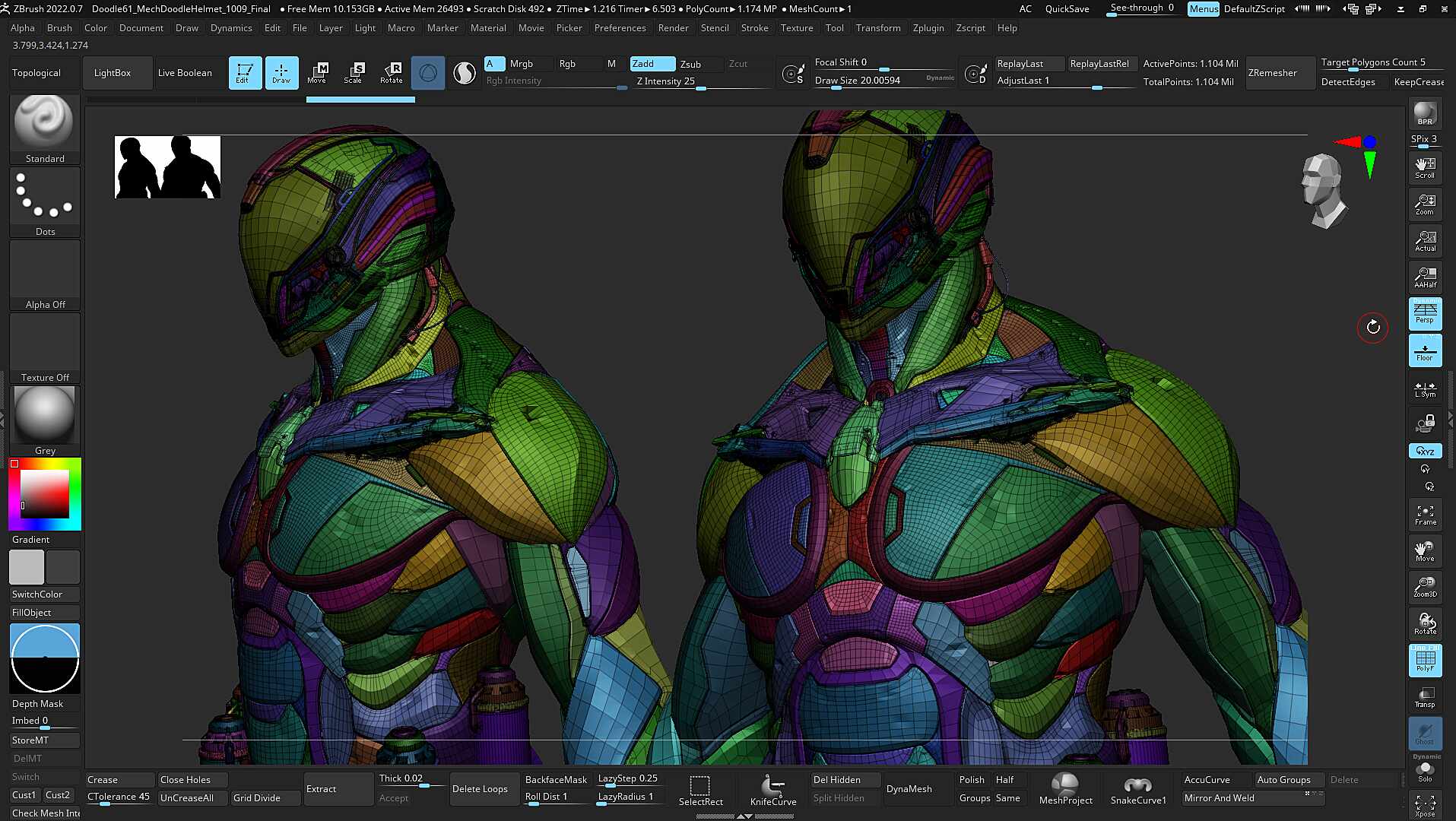Open the Alpha Off selector

pyautogui.click(x=45, y=274)
